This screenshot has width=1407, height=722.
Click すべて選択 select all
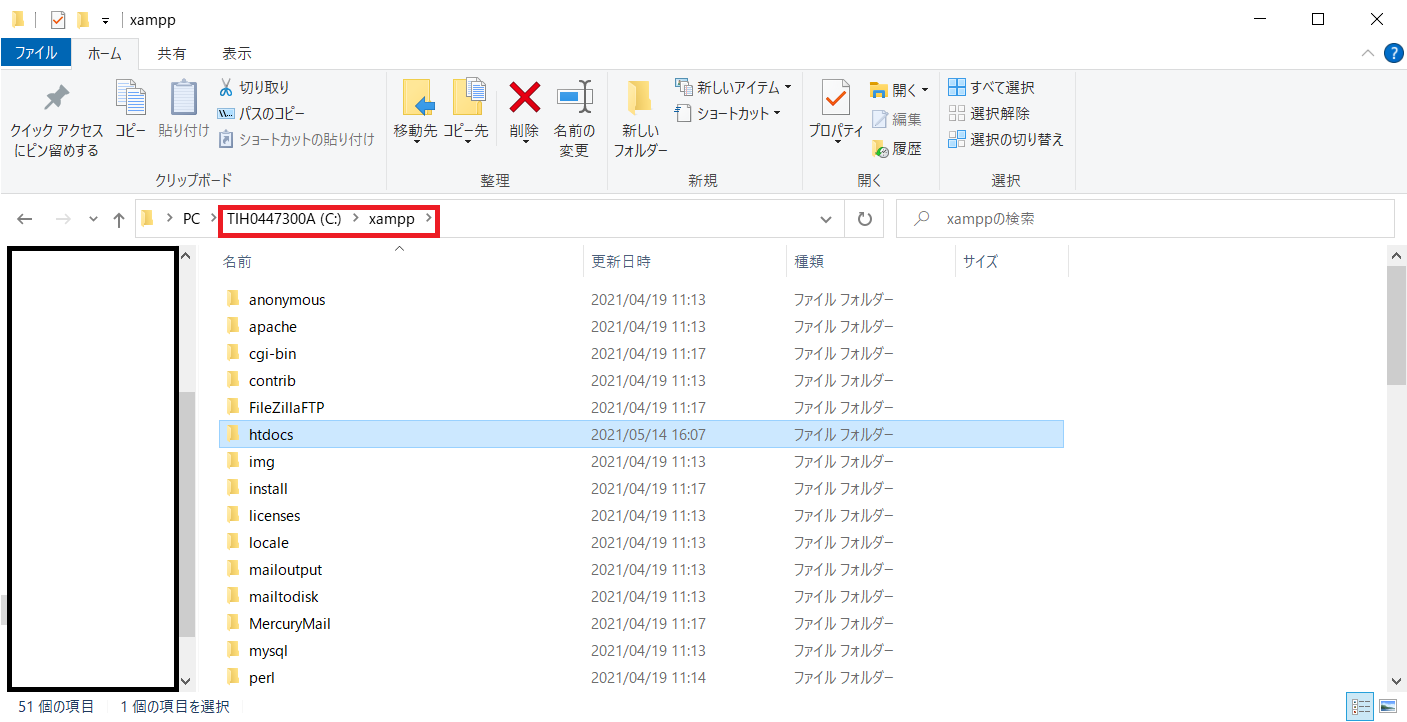coord(991,87)
